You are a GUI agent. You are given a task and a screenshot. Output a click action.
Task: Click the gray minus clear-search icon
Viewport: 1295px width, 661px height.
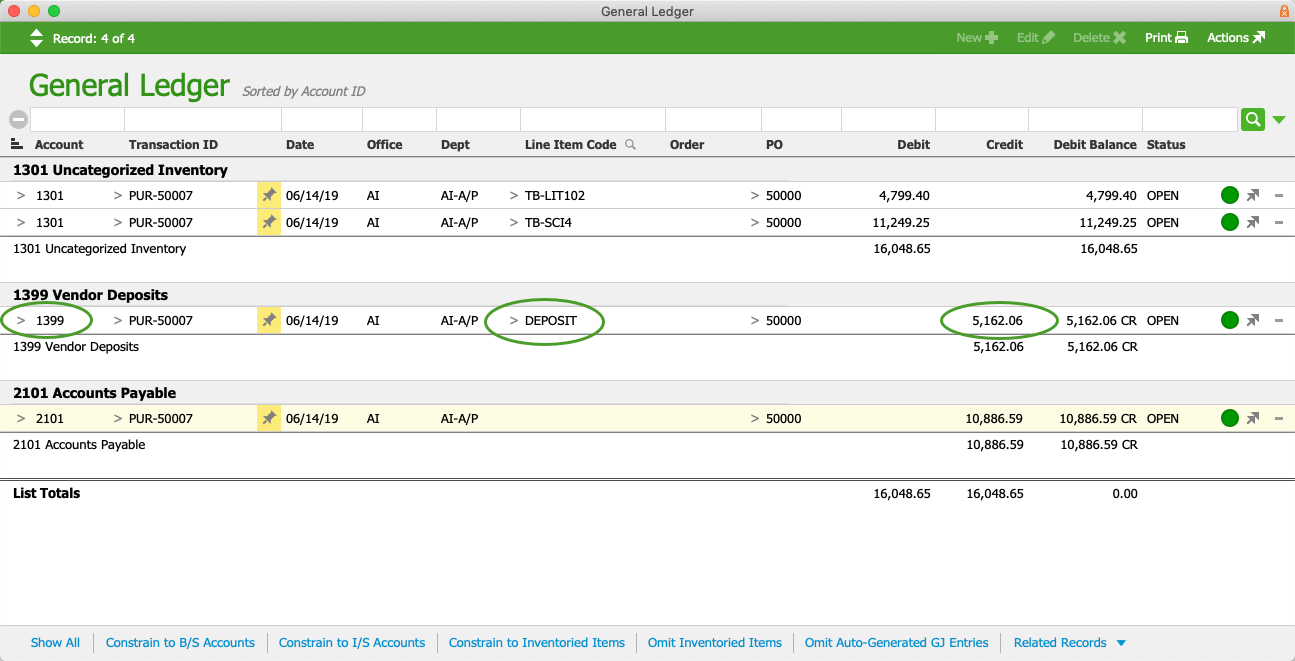18,119
